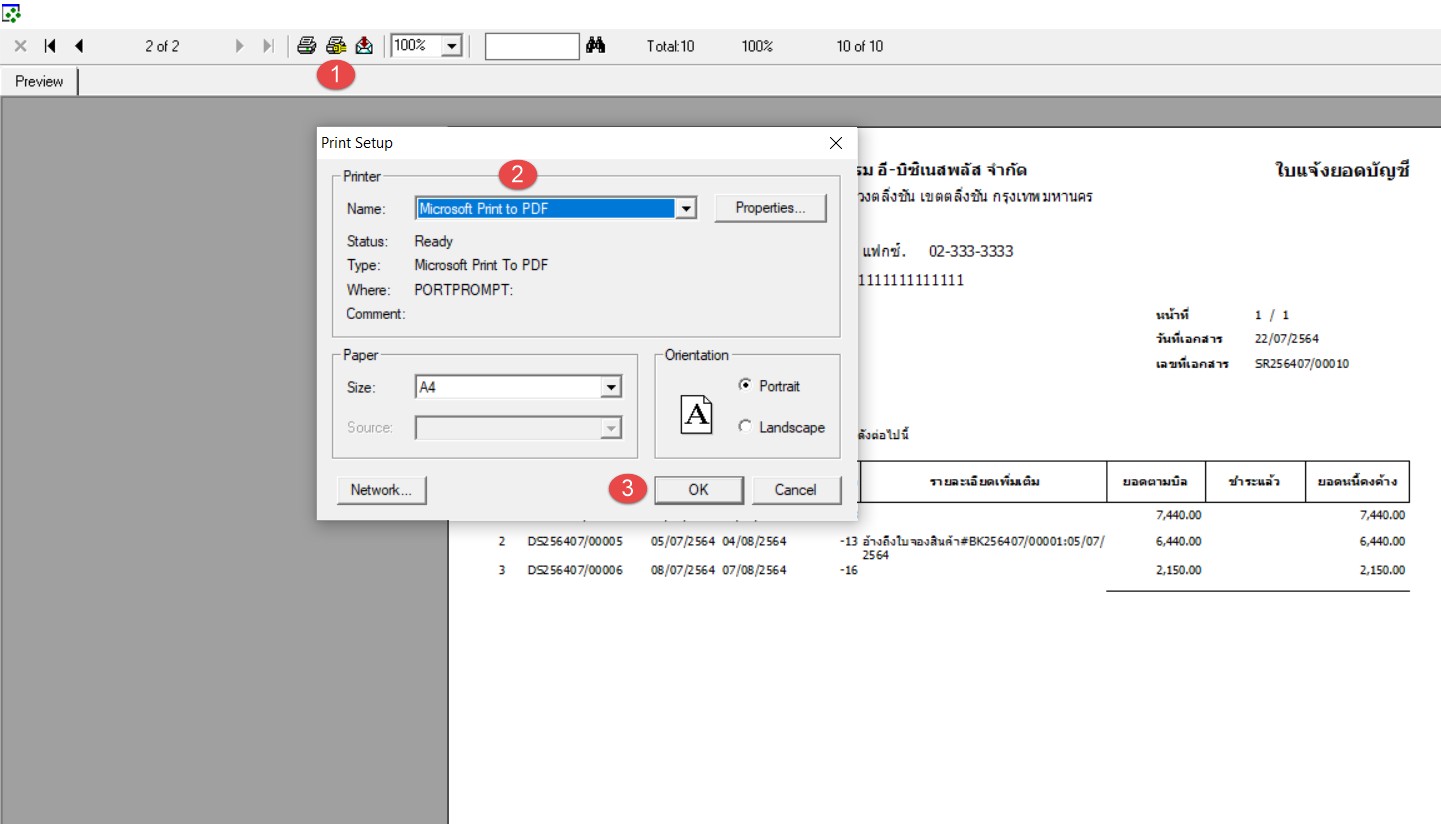The height and width of the screenshot is (824, 1441).
Task: Open the paper Size dropdown
Action: 610,388
